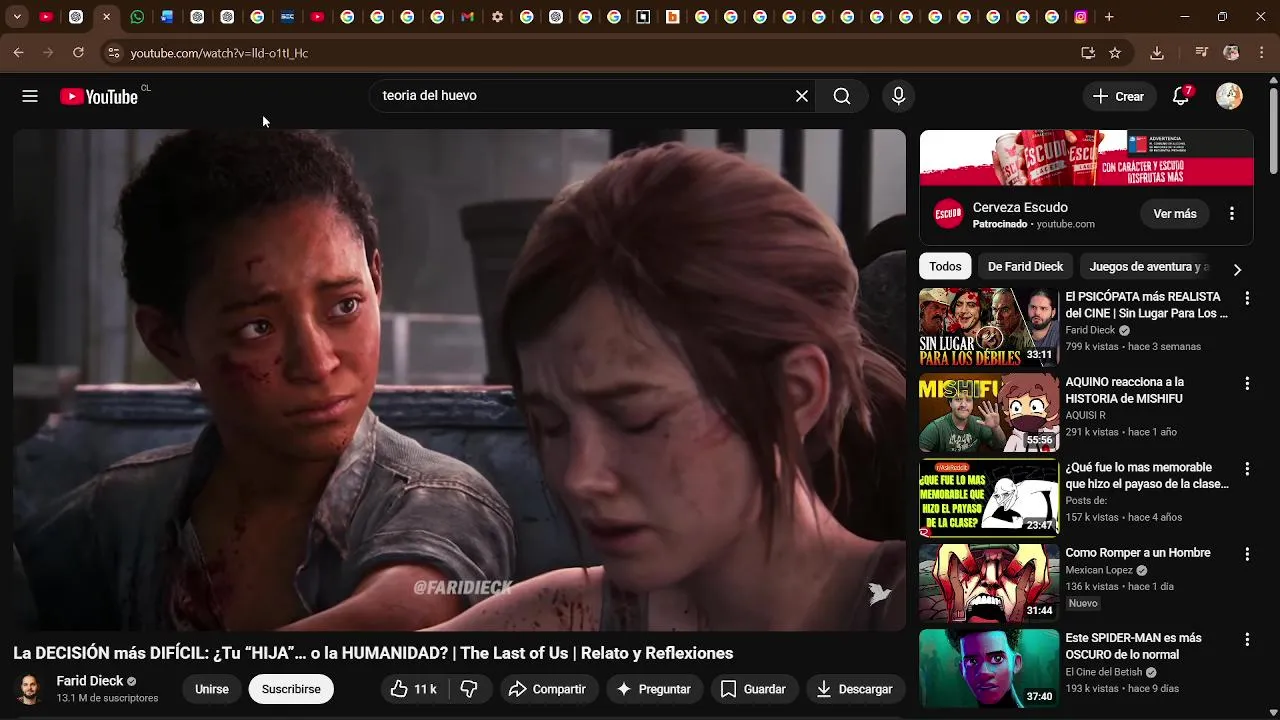Open Farid Dieck channel name link
This screenshot has height=720, width=1280.
90,681
